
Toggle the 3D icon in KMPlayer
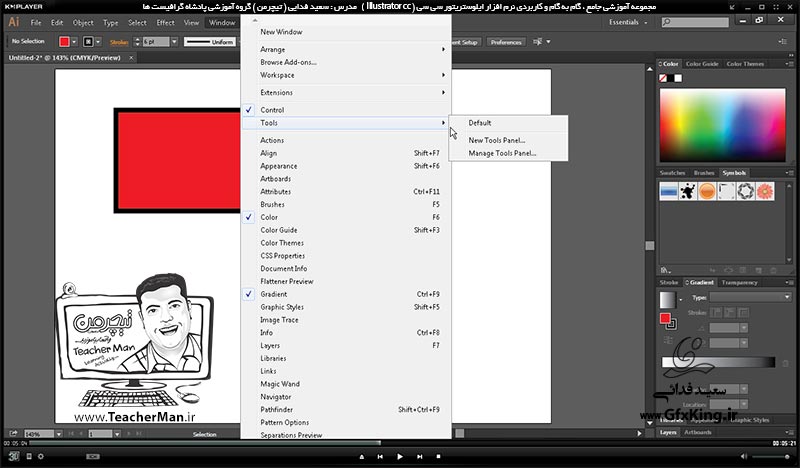(x=14, y=456)
